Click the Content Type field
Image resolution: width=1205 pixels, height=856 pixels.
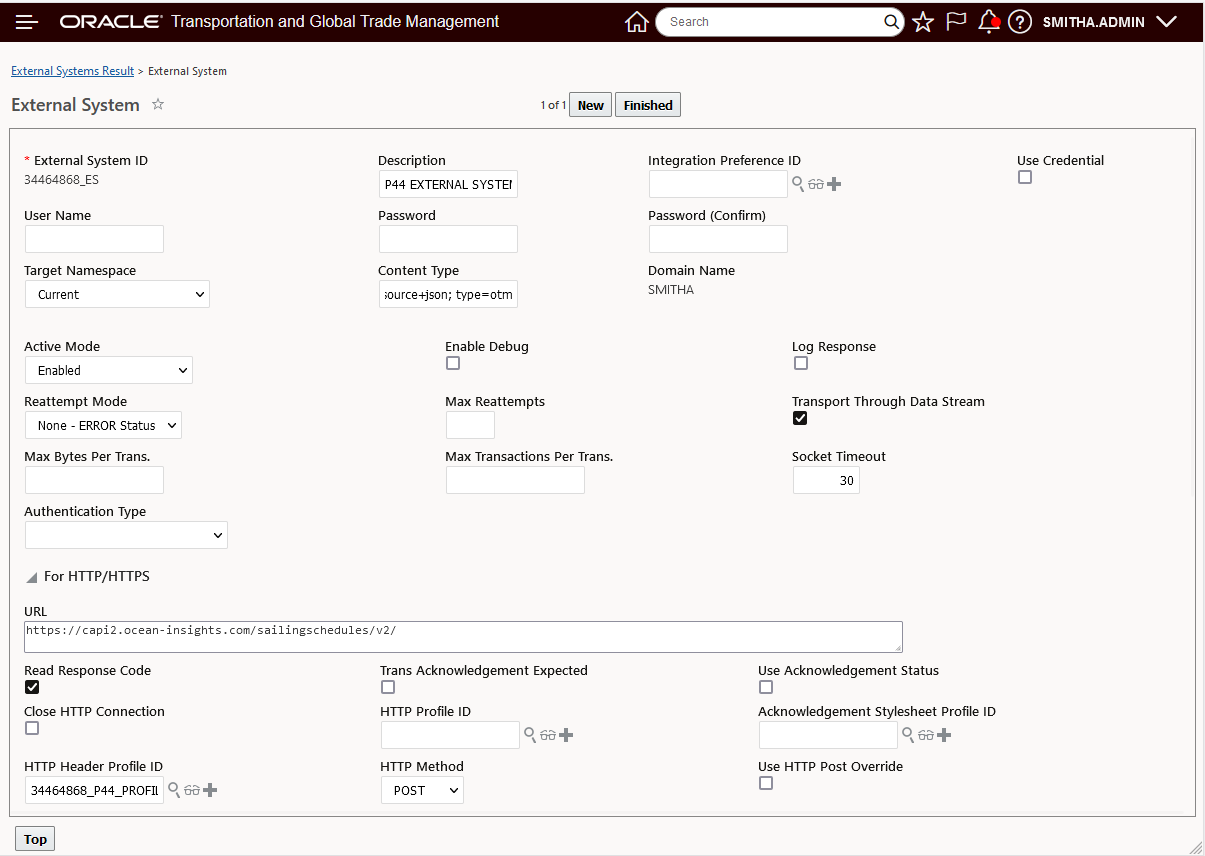(448, 294)
